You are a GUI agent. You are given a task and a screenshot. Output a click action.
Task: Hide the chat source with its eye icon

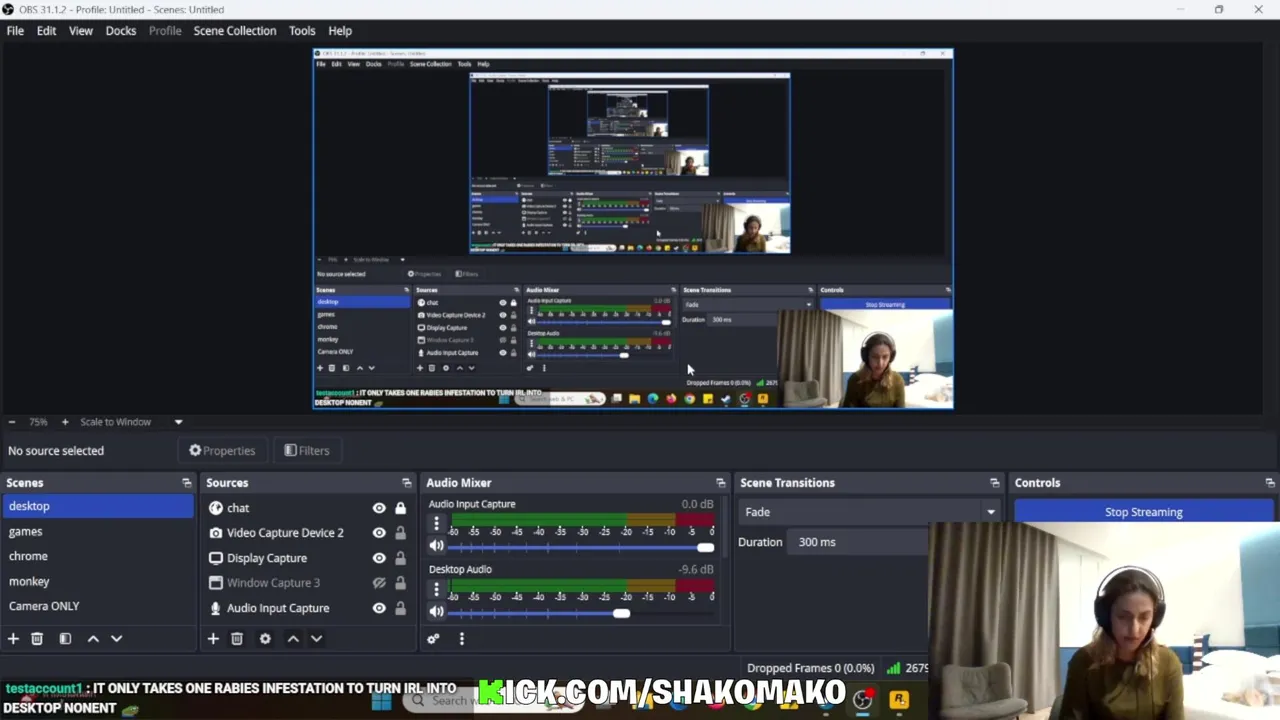click(379, 508)
